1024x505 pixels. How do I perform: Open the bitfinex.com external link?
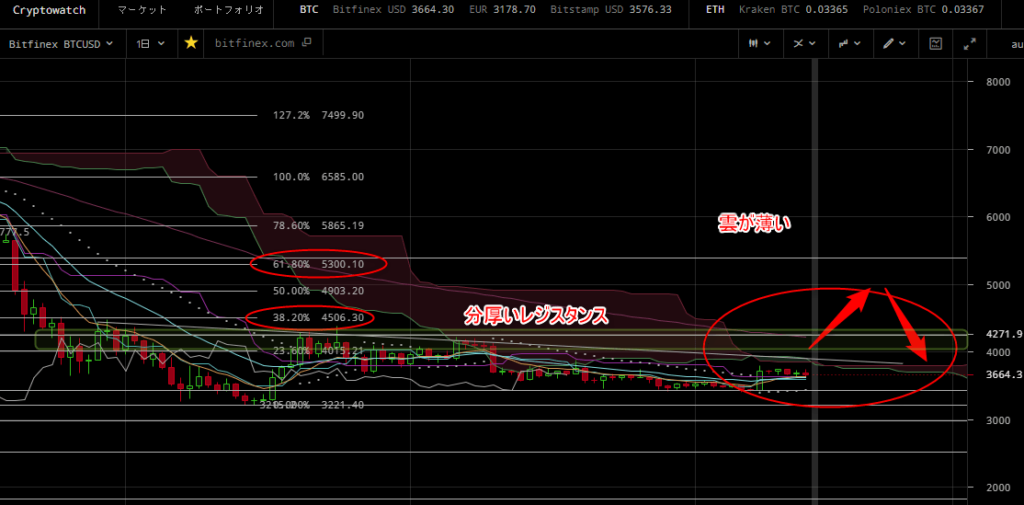pyautogui.click(x=263, y=43)
